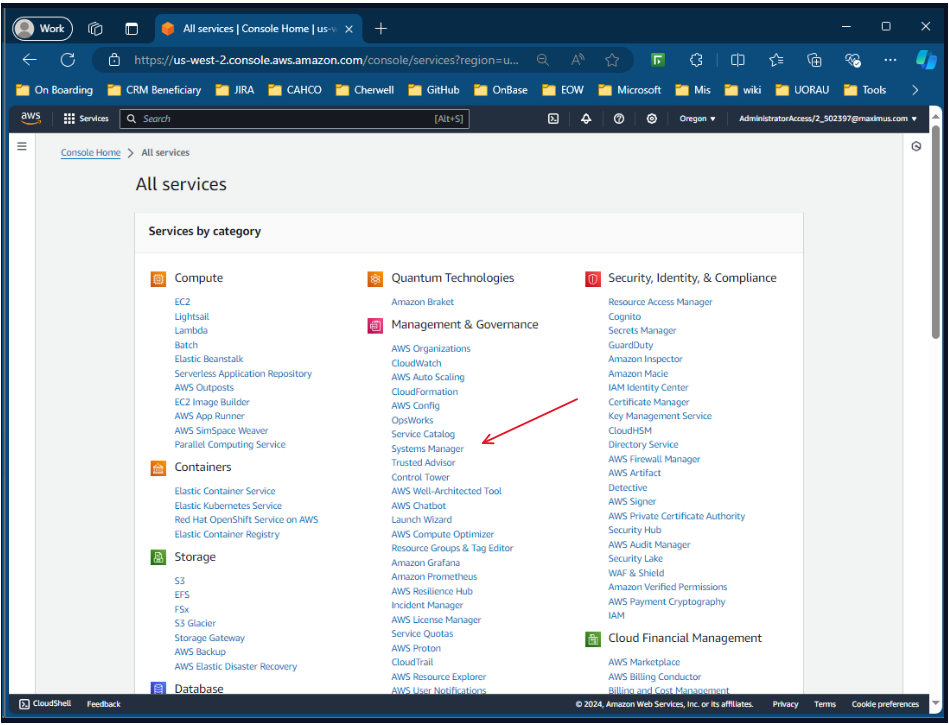
Task: Click the AWS logo in console header
Action: point(30,118)
